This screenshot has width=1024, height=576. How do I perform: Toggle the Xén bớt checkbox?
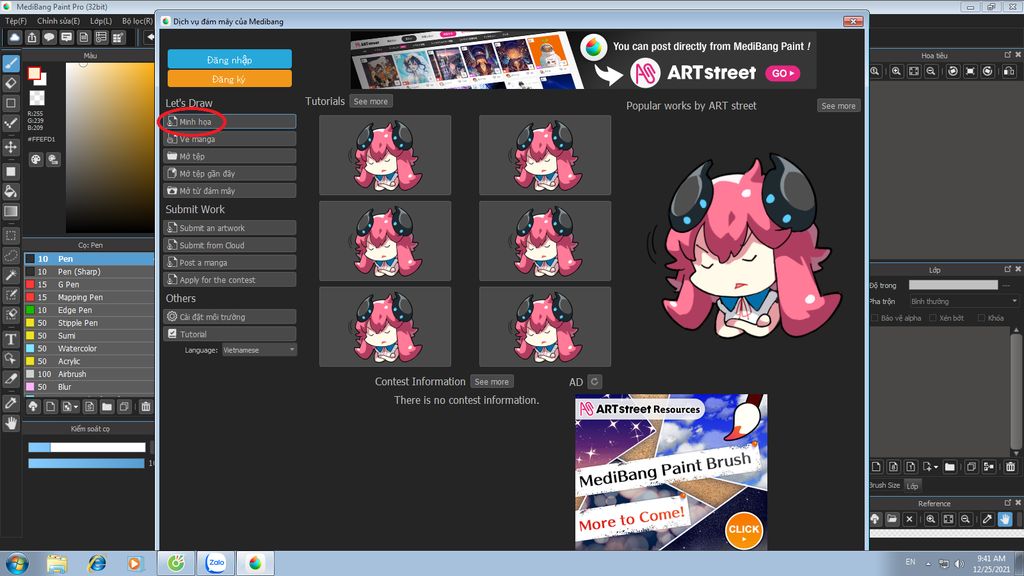coord(933,318)
